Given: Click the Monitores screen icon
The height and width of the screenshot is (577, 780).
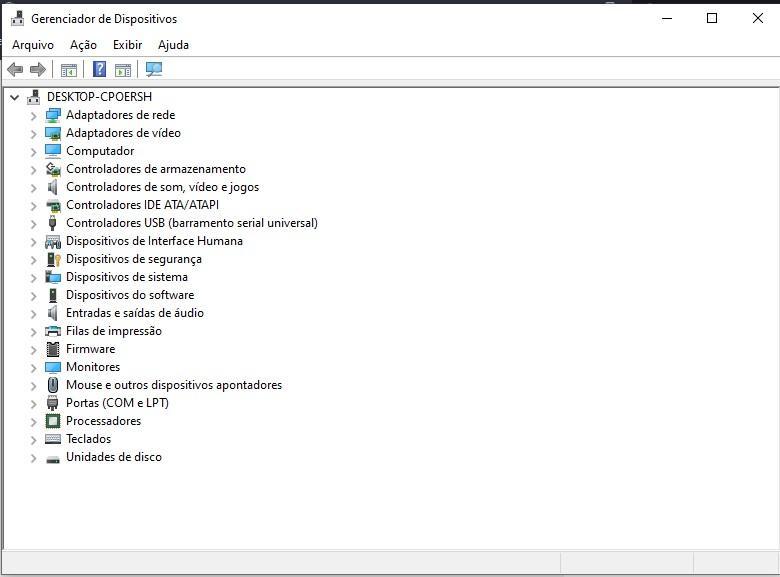Looking at the screenshot, I should (53, 367).
